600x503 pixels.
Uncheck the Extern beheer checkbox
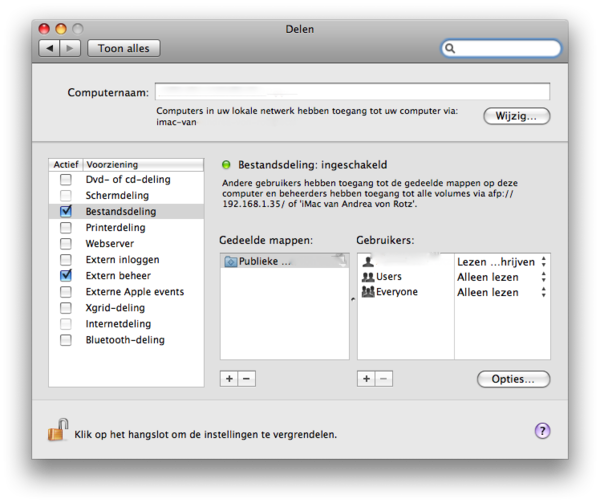click(66, 275)
